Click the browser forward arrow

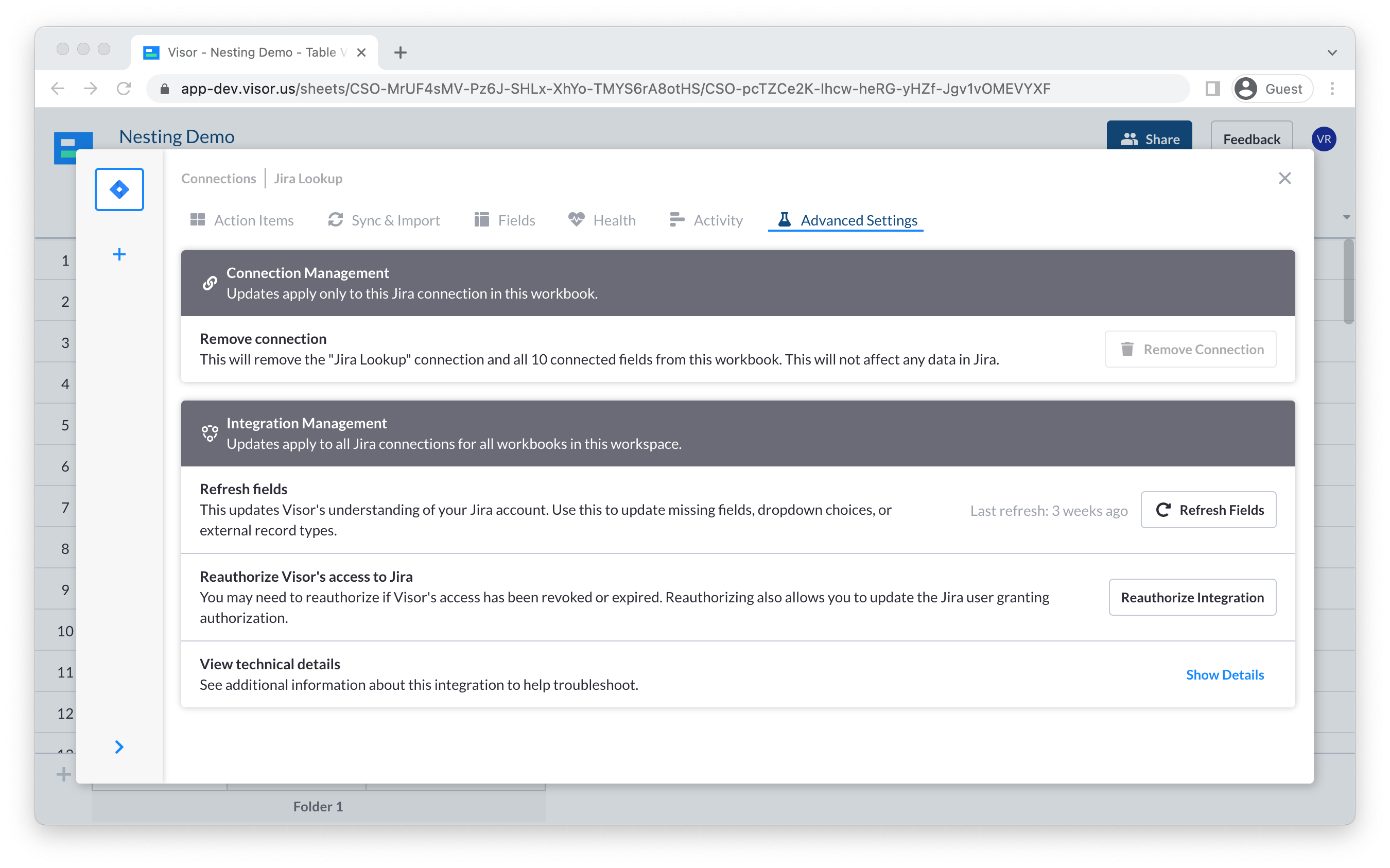(90, 89)
